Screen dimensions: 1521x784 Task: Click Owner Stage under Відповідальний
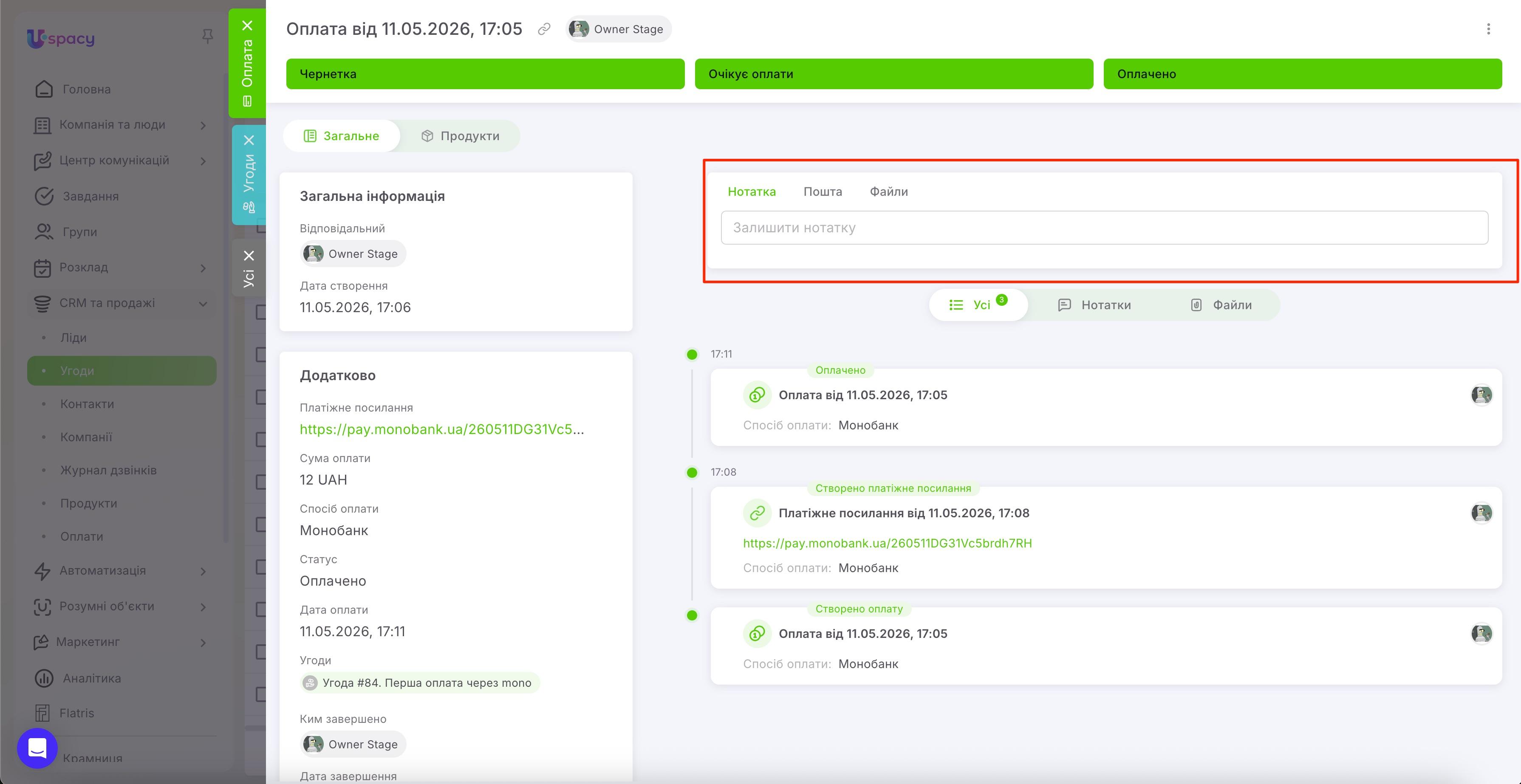point(353,254)
